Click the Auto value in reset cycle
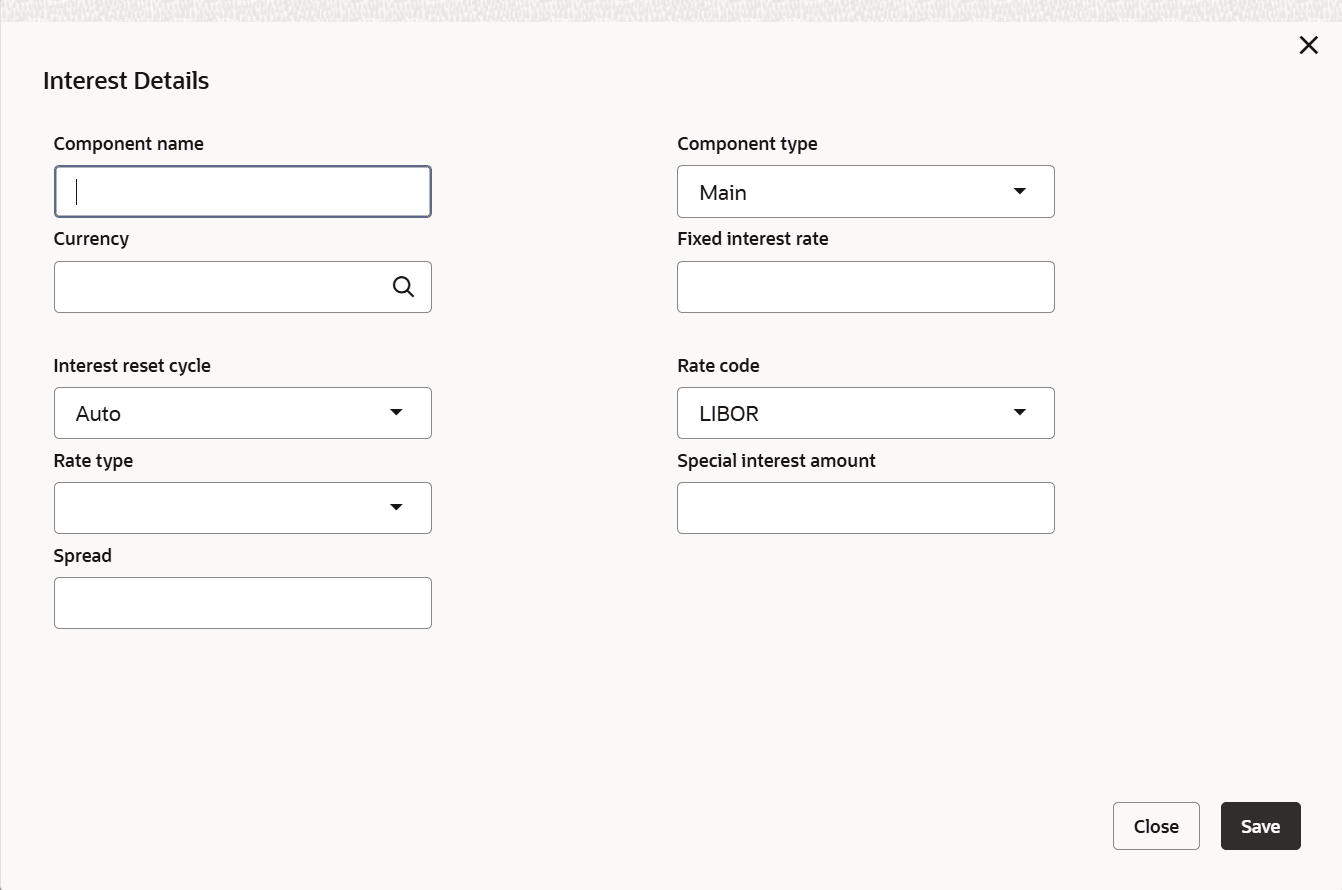Screen dimensions: 1342x890 99,413
